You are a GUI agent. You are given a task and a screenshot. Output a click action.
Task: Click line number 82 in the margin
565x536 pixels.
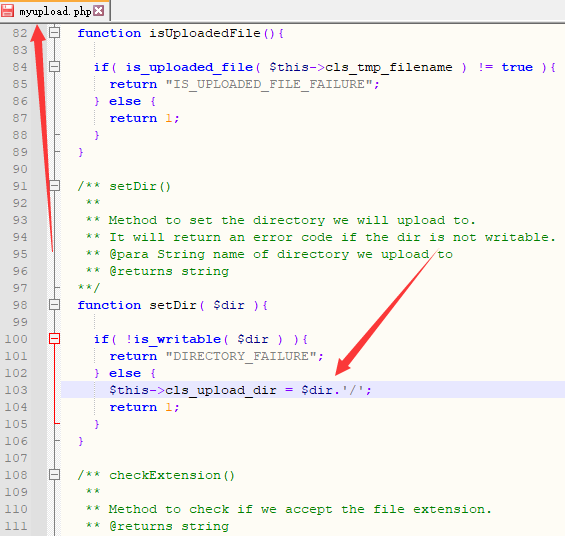pos(20,33)
